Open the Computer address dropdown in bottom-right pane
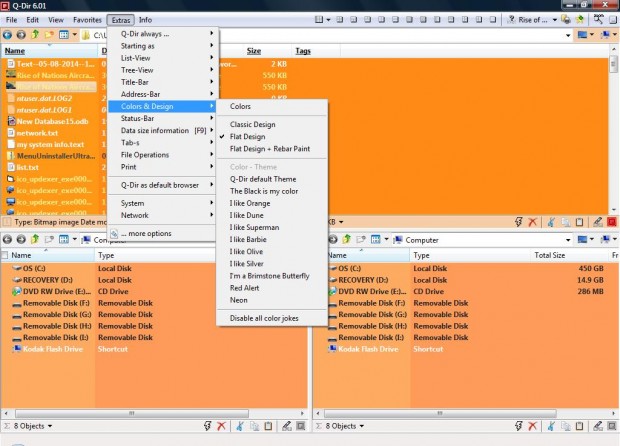Image resolution: width=620 pixels, height=446 pixels. [x=568, y=240]
